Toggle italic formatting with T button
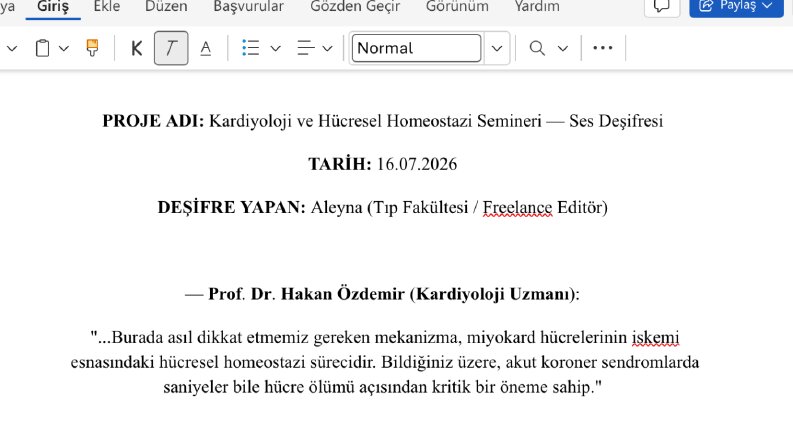This screenshot has width=793, height=446. (171, 48)
